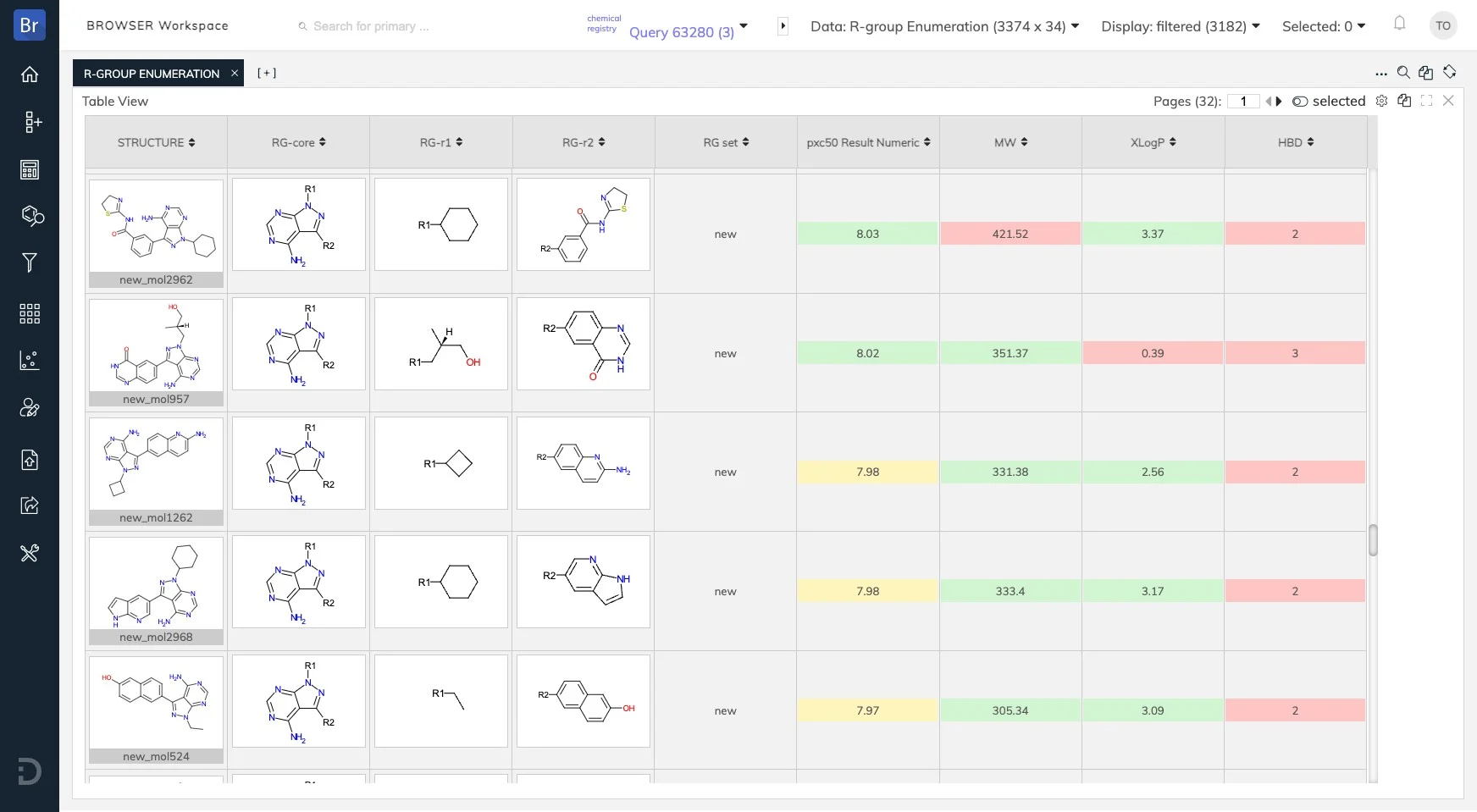This screenshot has width=1477, height=812.
Task: Open the TO user avatar menu
Action: tap(1443, 25)
